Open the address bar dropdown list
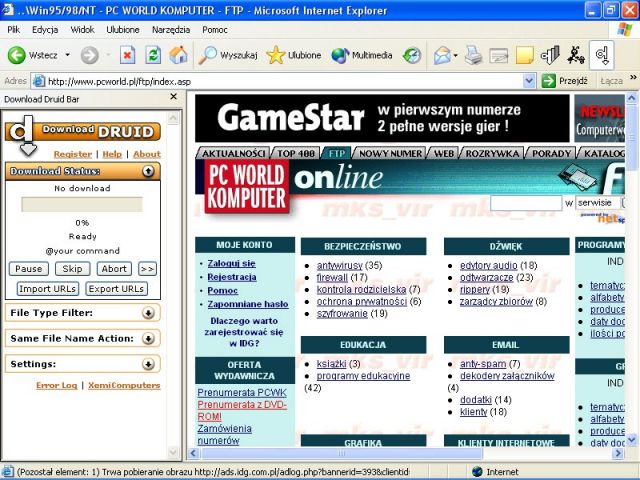The height and width of the screenshot is (480, 640). click(x=529, y=81)
